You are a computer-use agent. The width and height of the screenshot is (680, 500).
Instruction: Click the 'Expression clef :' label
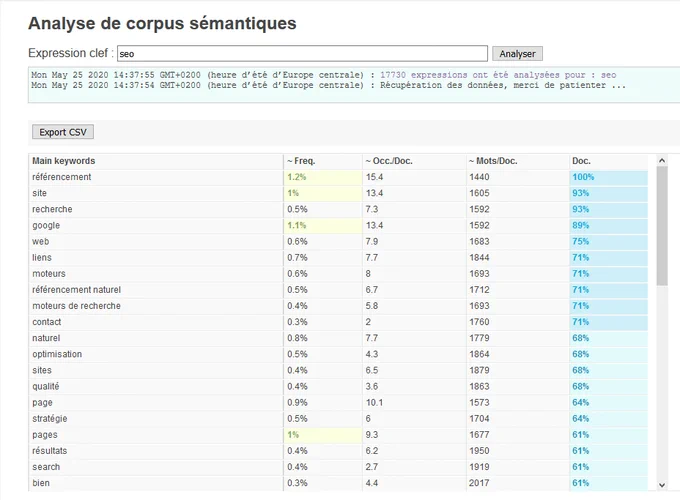(x=71, y=53)
